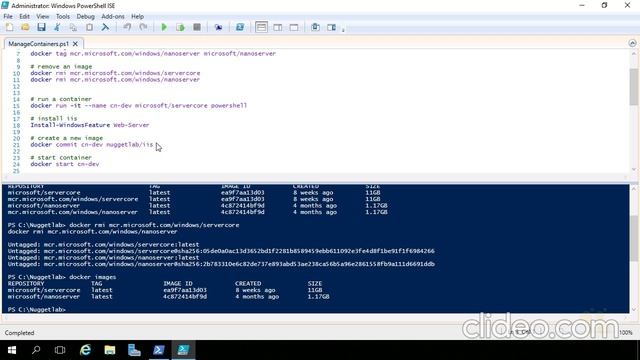Screen dimensions: 640x360
Task: Switch to PowerShell console taskbar icon
Action: 159,350
